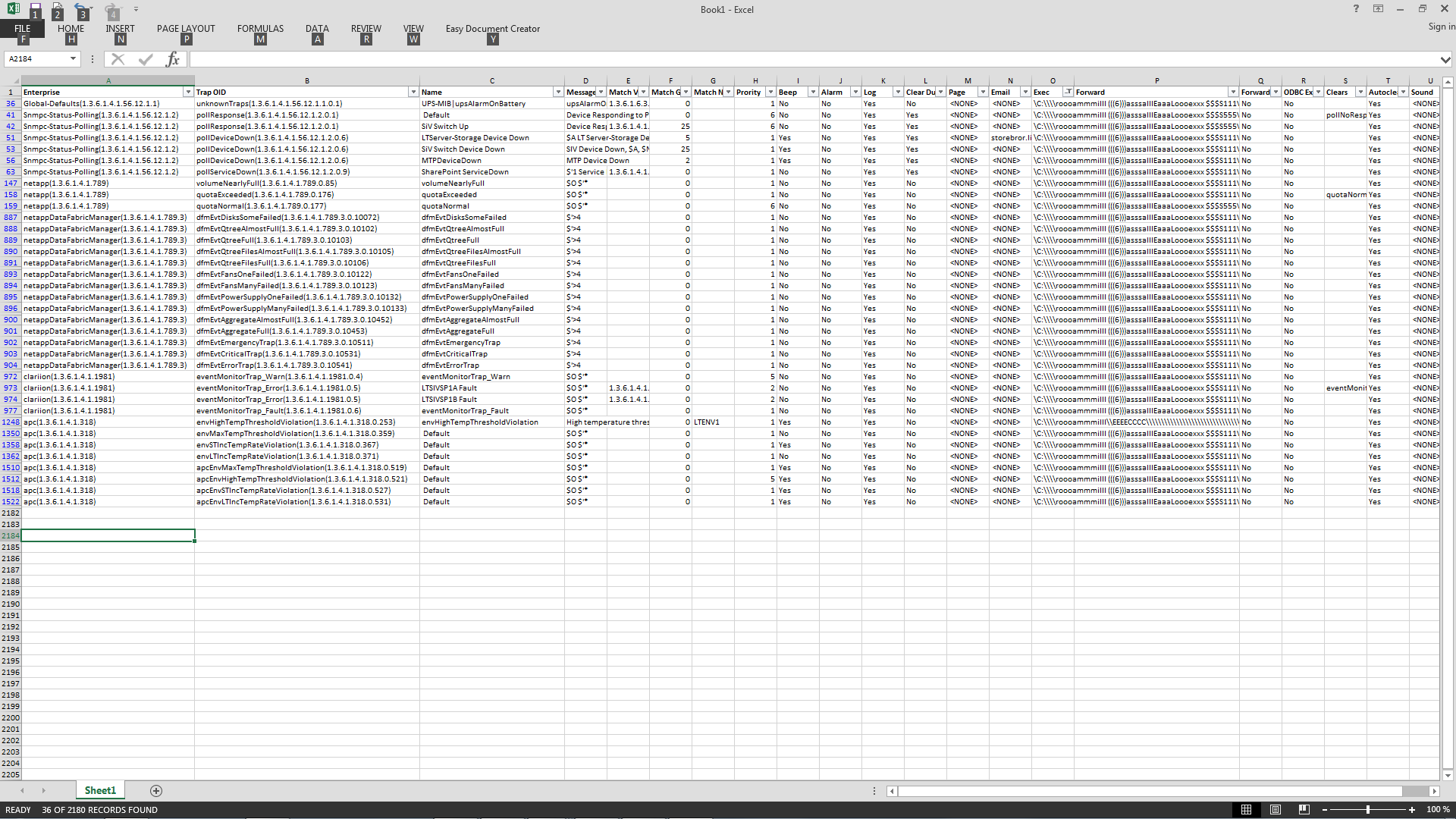Screen dimensions: 1456x819
Task: Click the zoom out minus button
Action: coord(1325,810)
